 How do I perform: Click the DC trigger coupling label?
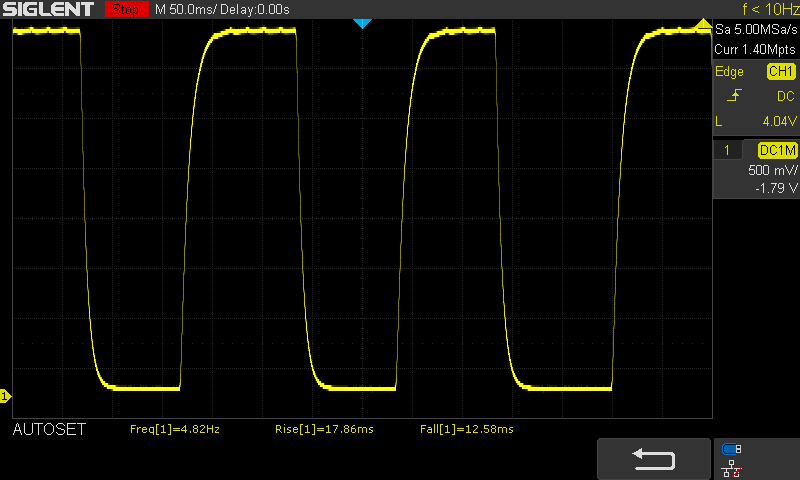coord(786,96)
